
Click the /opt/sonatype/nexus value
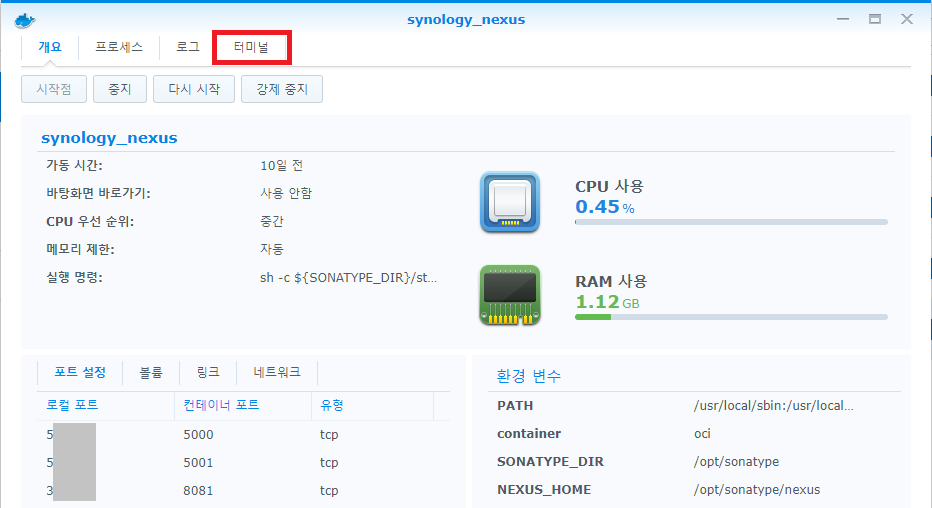pos(757,490)
